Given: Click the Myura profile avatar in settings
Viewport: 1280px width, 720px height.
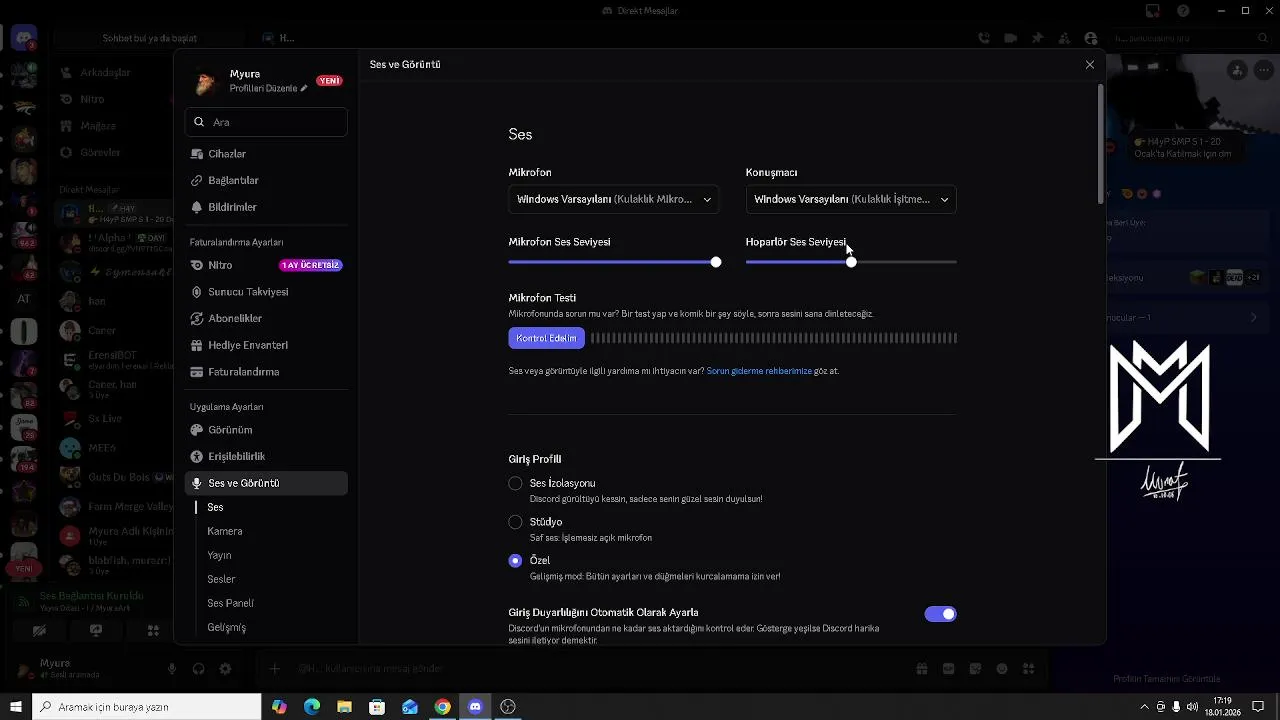Looking at the screenshot, I should pos(206,82).
